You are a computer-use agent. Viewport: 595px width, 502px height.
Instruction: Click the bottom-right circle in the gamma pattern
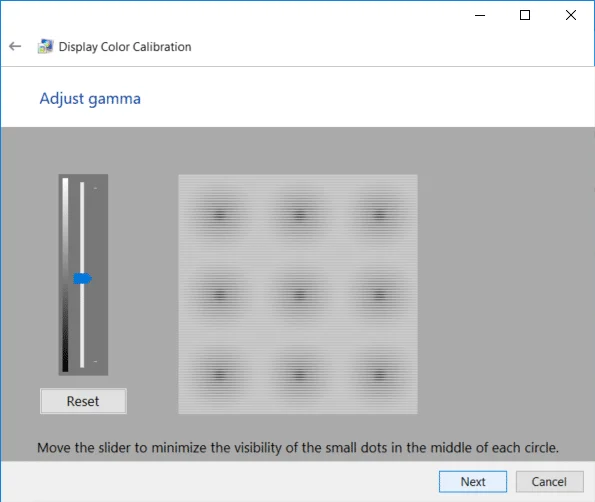(x=379, y=375)
